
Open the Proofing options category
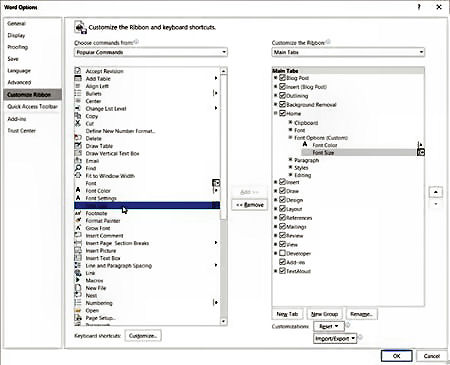[x=18, y=47]
